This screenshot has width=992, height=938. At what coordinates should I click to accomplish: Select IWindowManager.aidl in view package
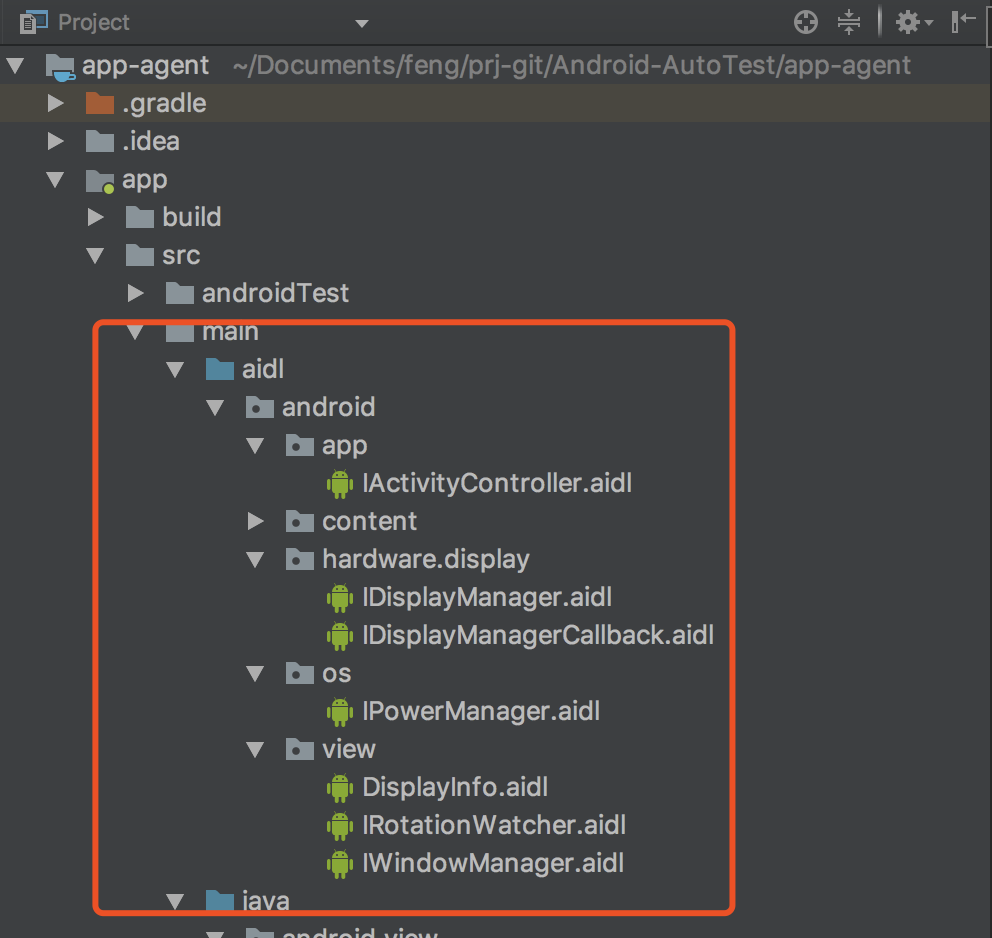493,863
